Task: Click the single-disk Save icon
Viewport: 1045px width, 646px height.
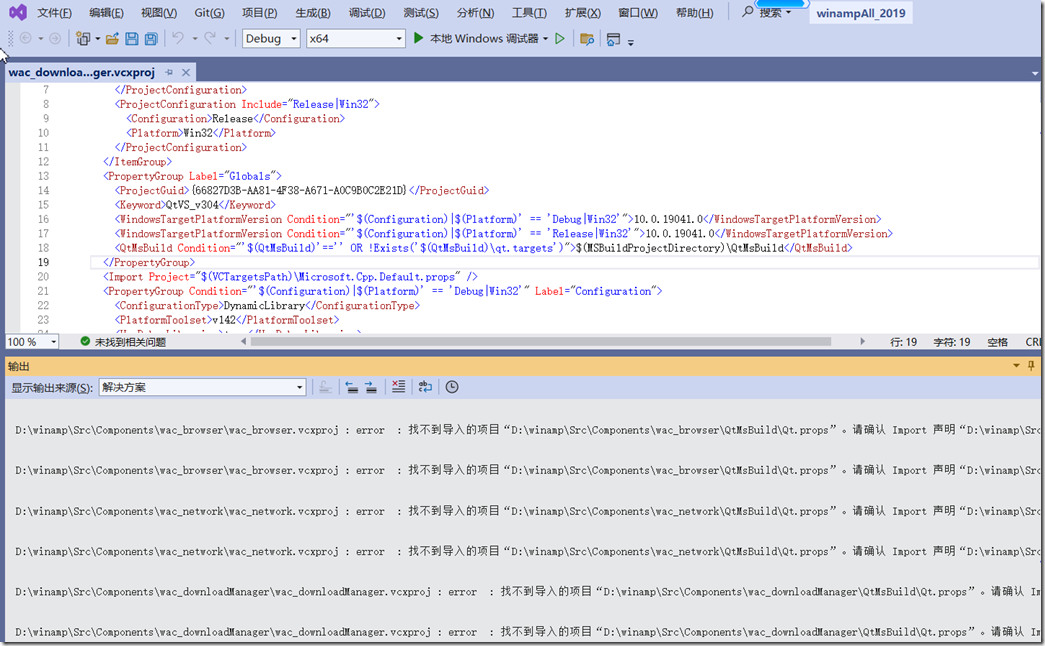Action: [x=131, y=39]
